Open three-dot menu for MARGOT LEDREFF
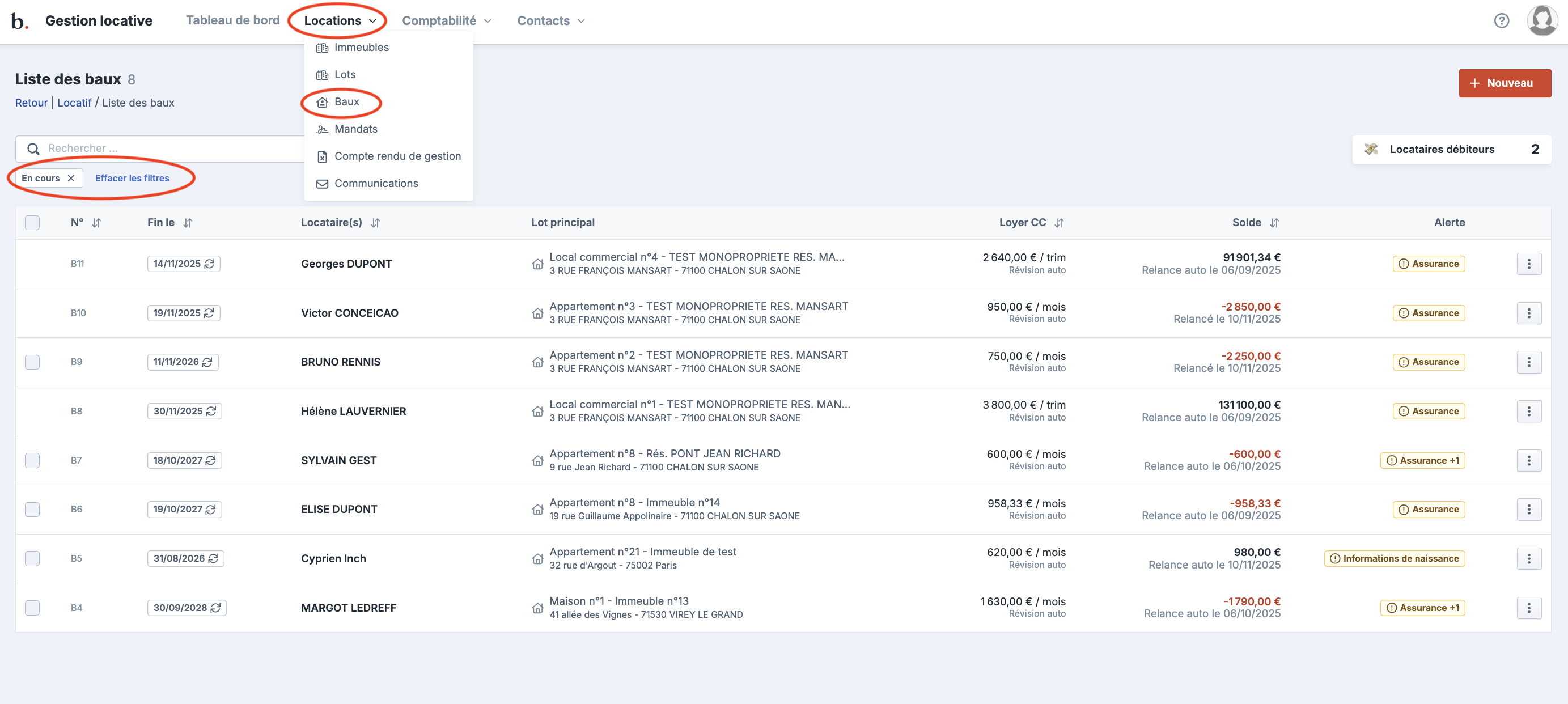 click(1528, 608)
